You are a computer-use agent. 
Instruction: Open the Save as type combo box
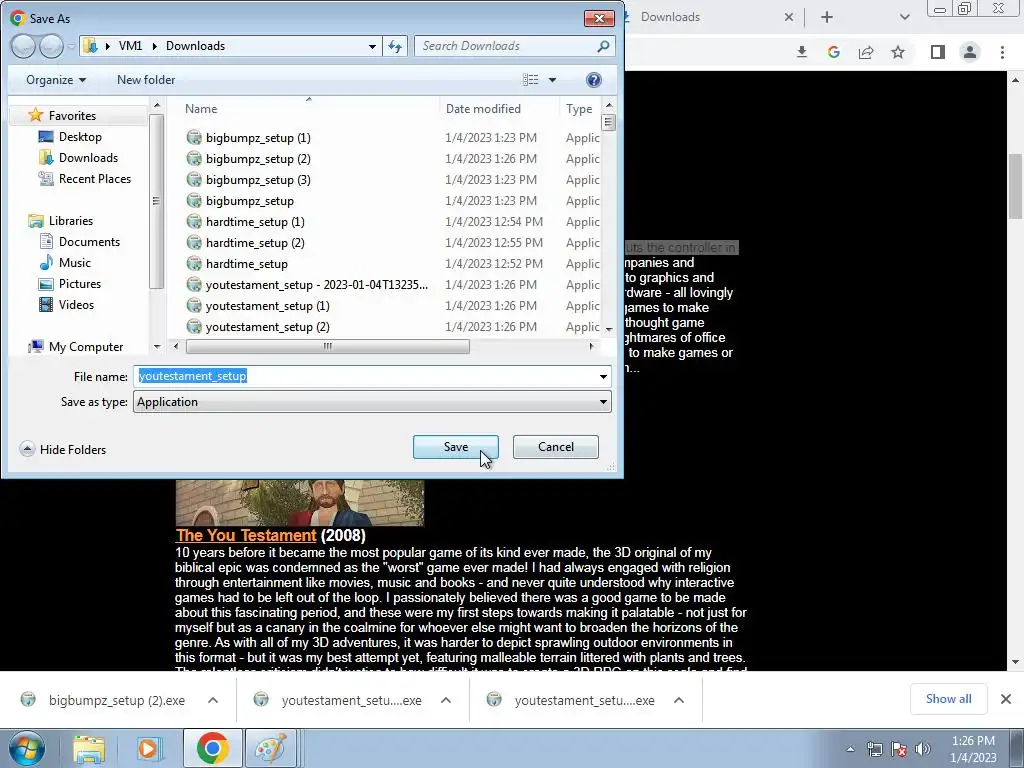point(372,402)
